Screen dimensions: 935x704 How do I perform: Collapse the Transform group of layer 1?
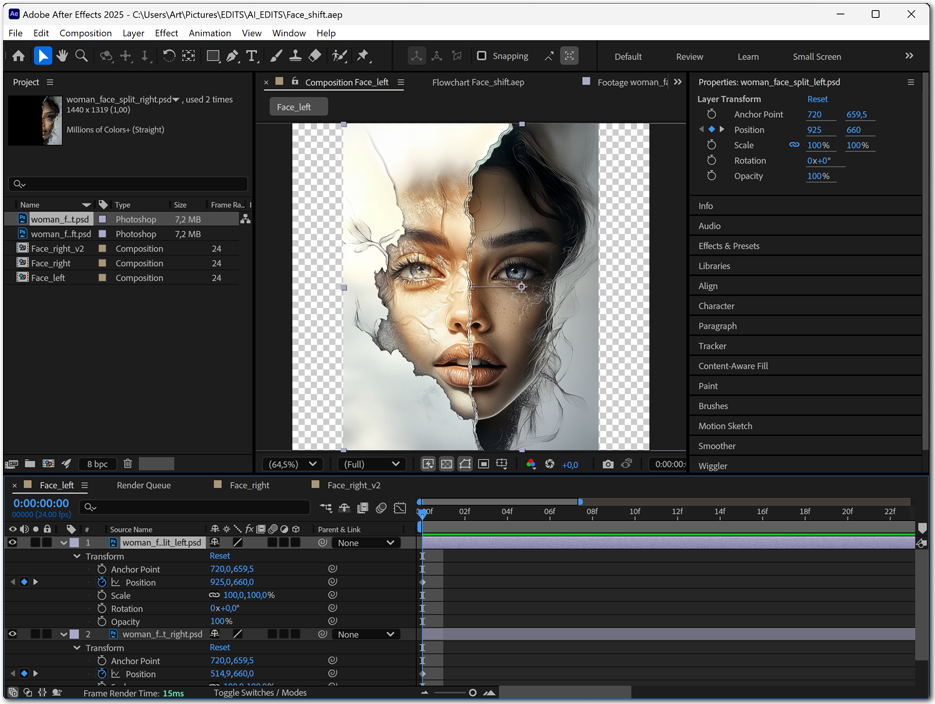point(78,556)
